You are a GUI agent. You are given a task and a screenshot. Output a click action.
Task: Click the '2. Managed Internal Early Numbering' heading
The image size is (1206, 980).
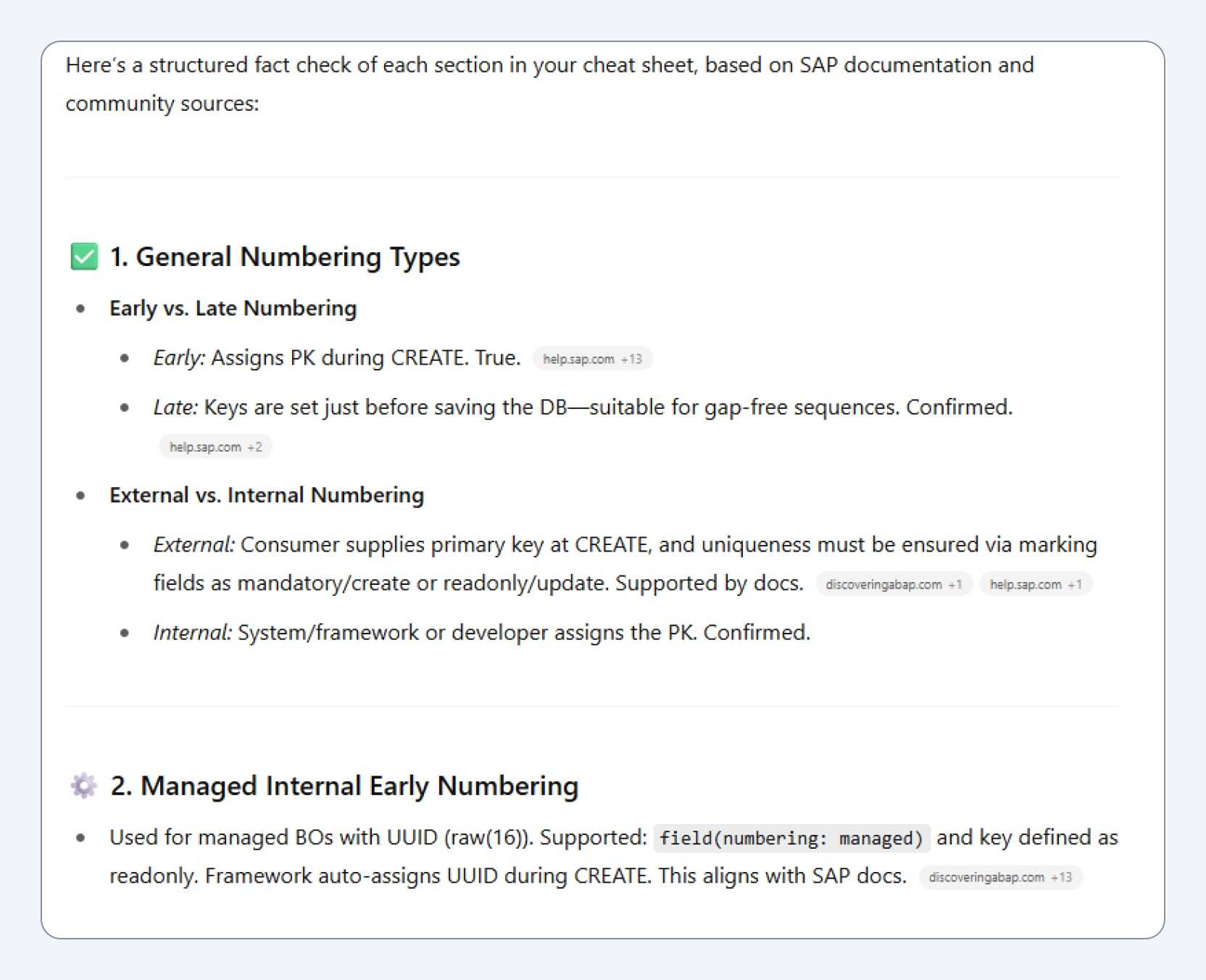click(344, 786)
